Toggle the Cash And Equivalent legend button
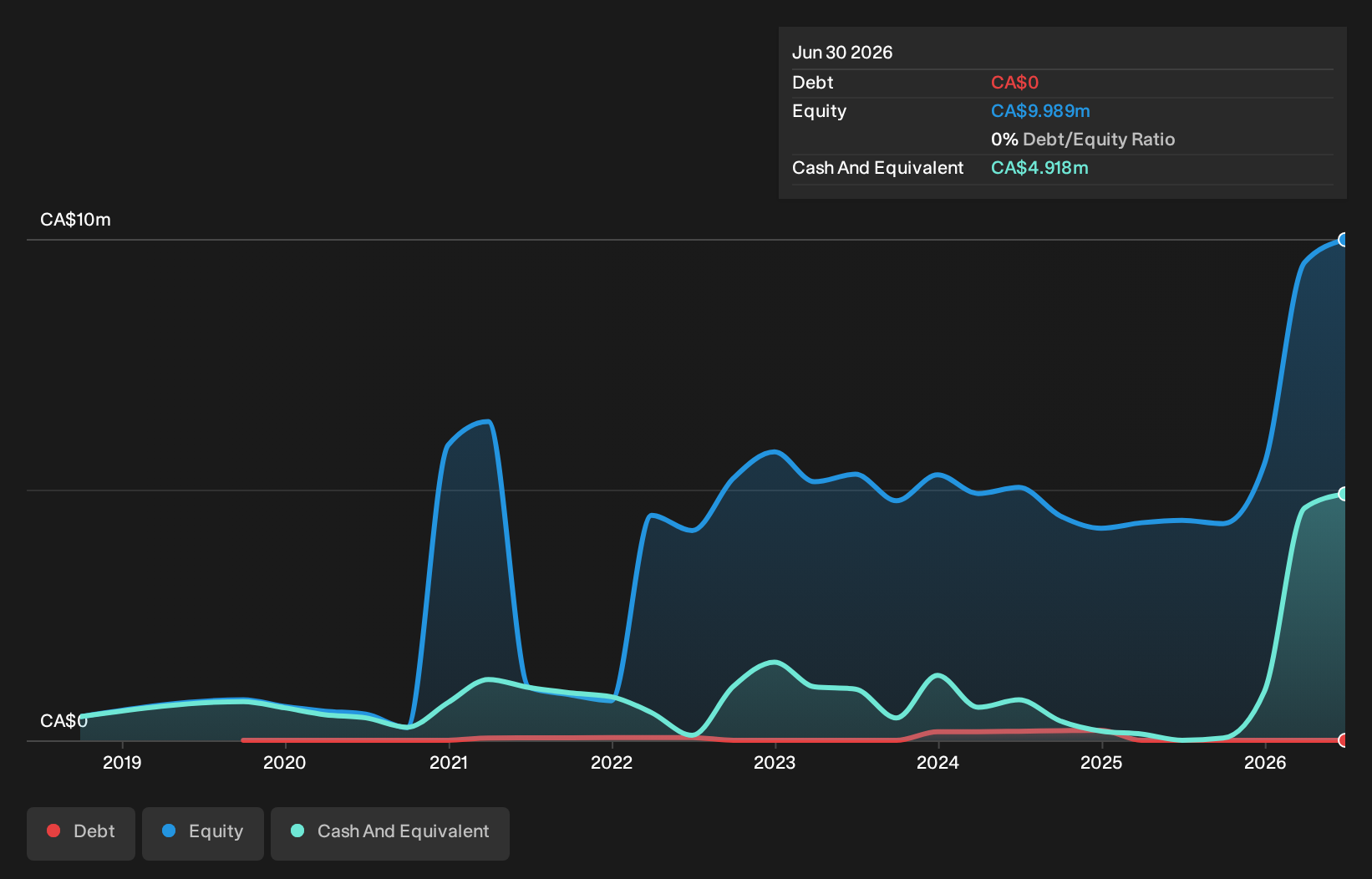 [390, 833]
